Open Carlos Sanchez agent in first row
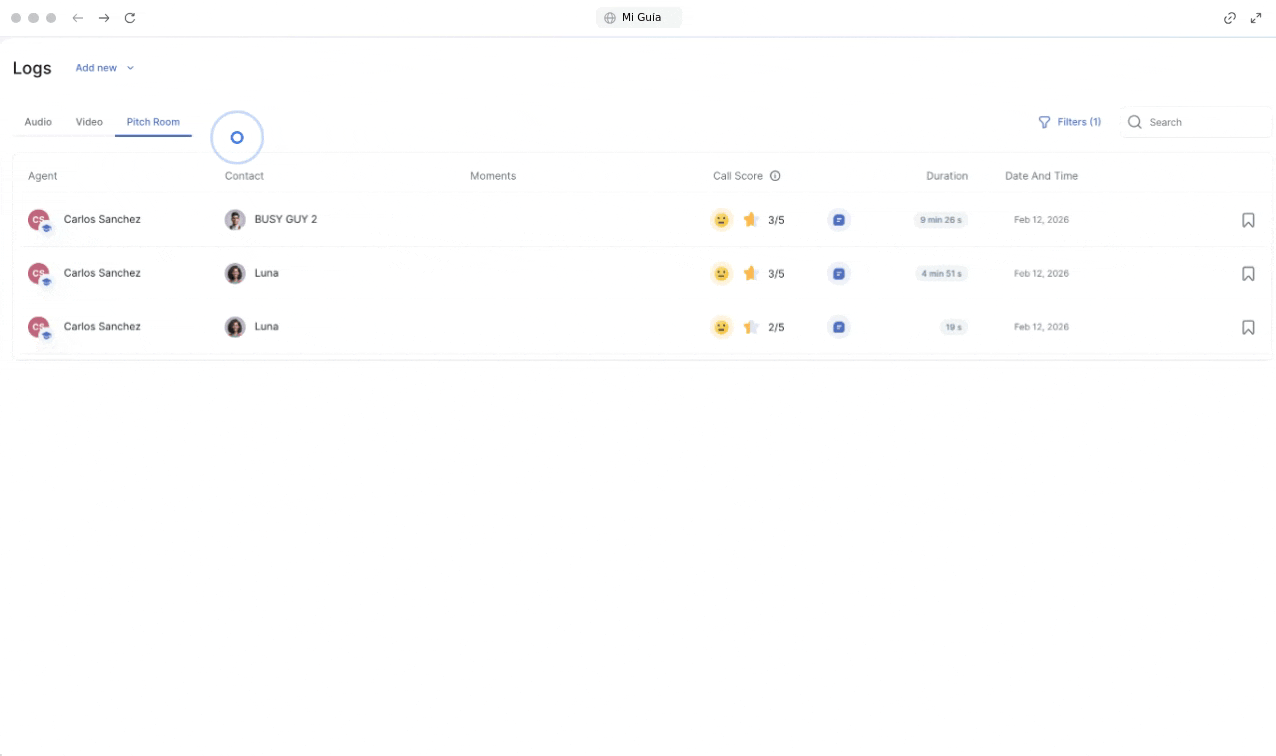 point(101,219)
